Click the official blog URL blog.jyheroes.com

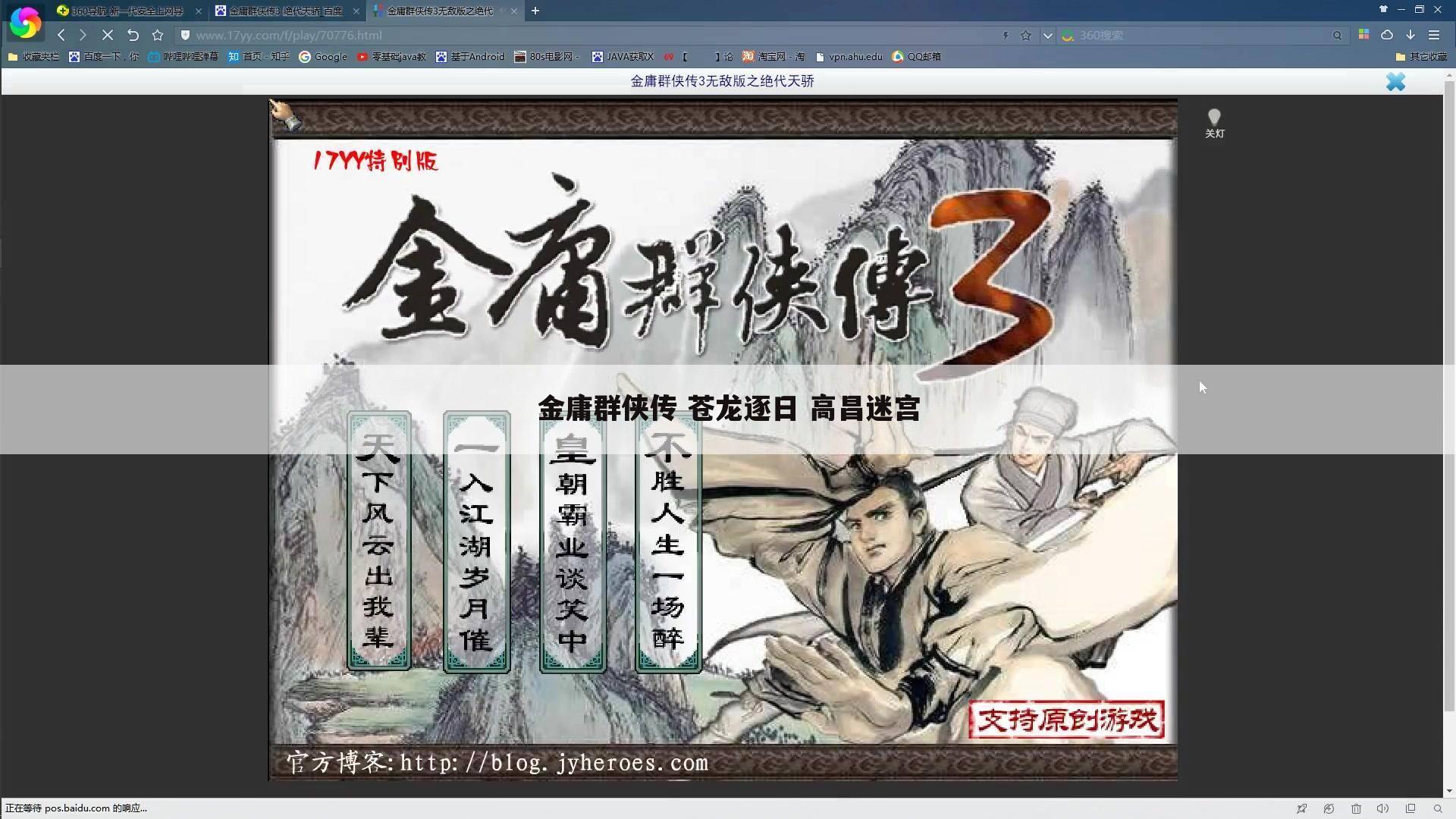coord(554,763)
